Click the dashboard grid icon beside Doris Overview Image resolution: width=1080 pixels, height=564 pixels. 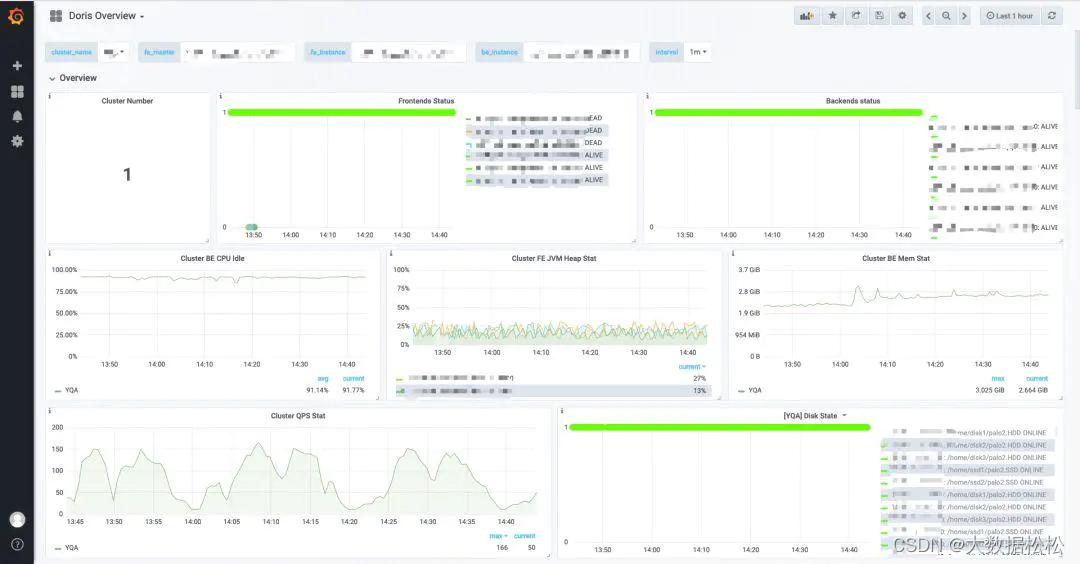pyautogui.click(x=56, y=16)
